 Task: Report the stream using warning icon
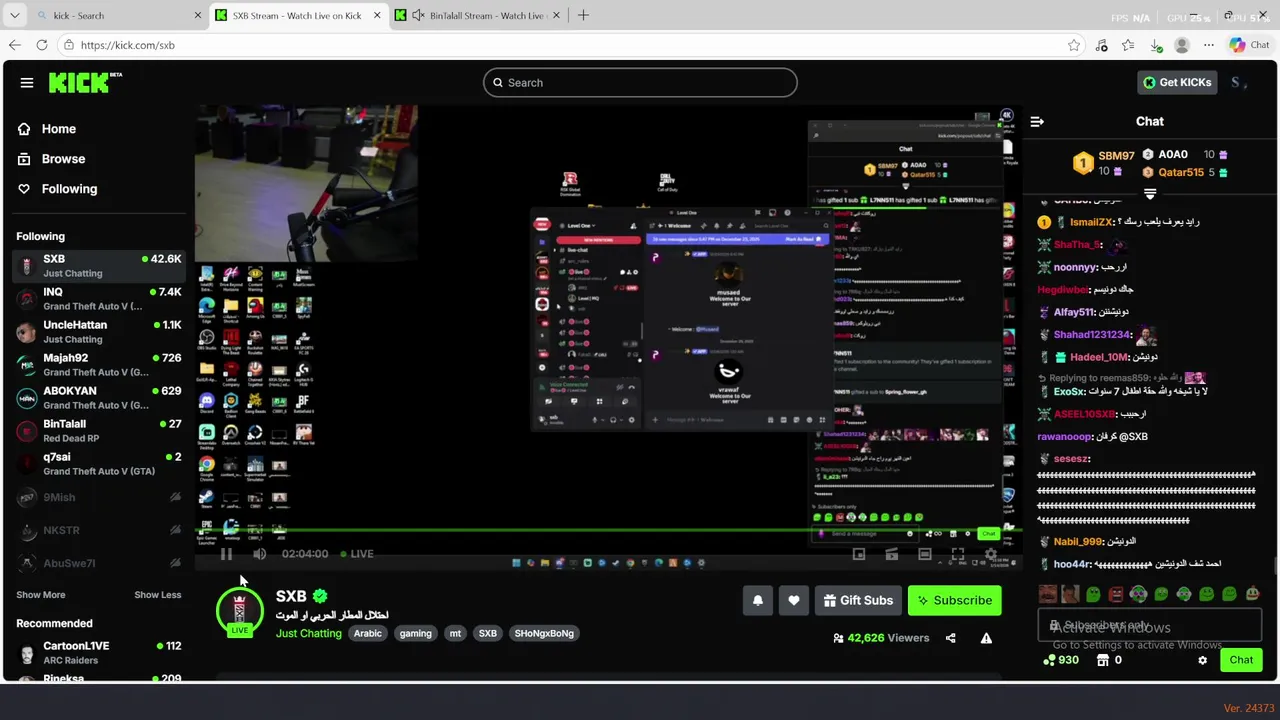(986, 638)
